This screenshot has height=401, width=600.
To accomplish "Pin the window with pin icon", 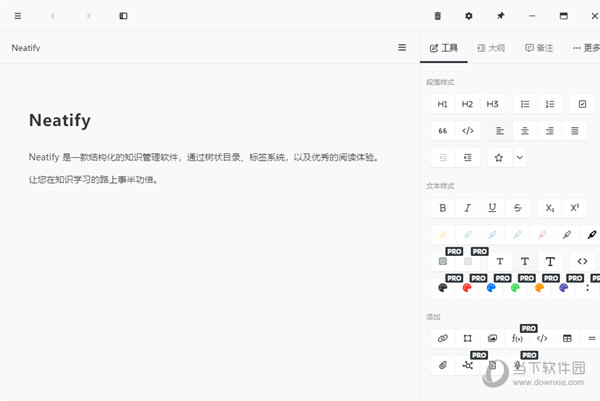I will pyautogui.click(x=501, y=16).
